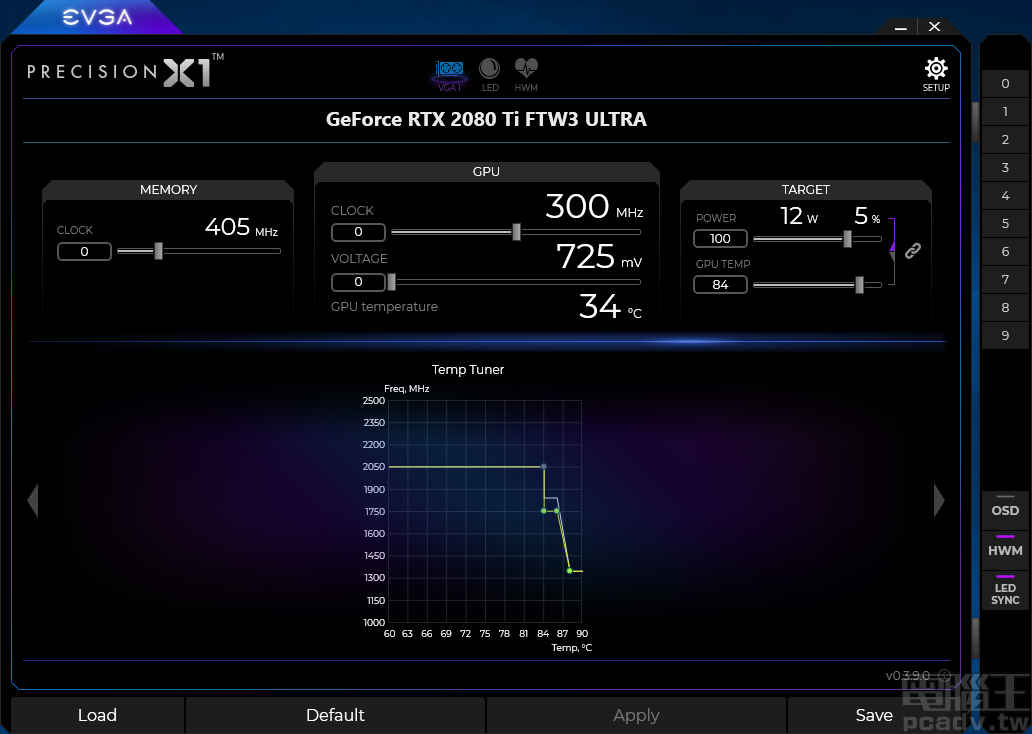Select the VGA 1 graphics card icon
This screenshot has height=734, width=1032.
(450, 75)
